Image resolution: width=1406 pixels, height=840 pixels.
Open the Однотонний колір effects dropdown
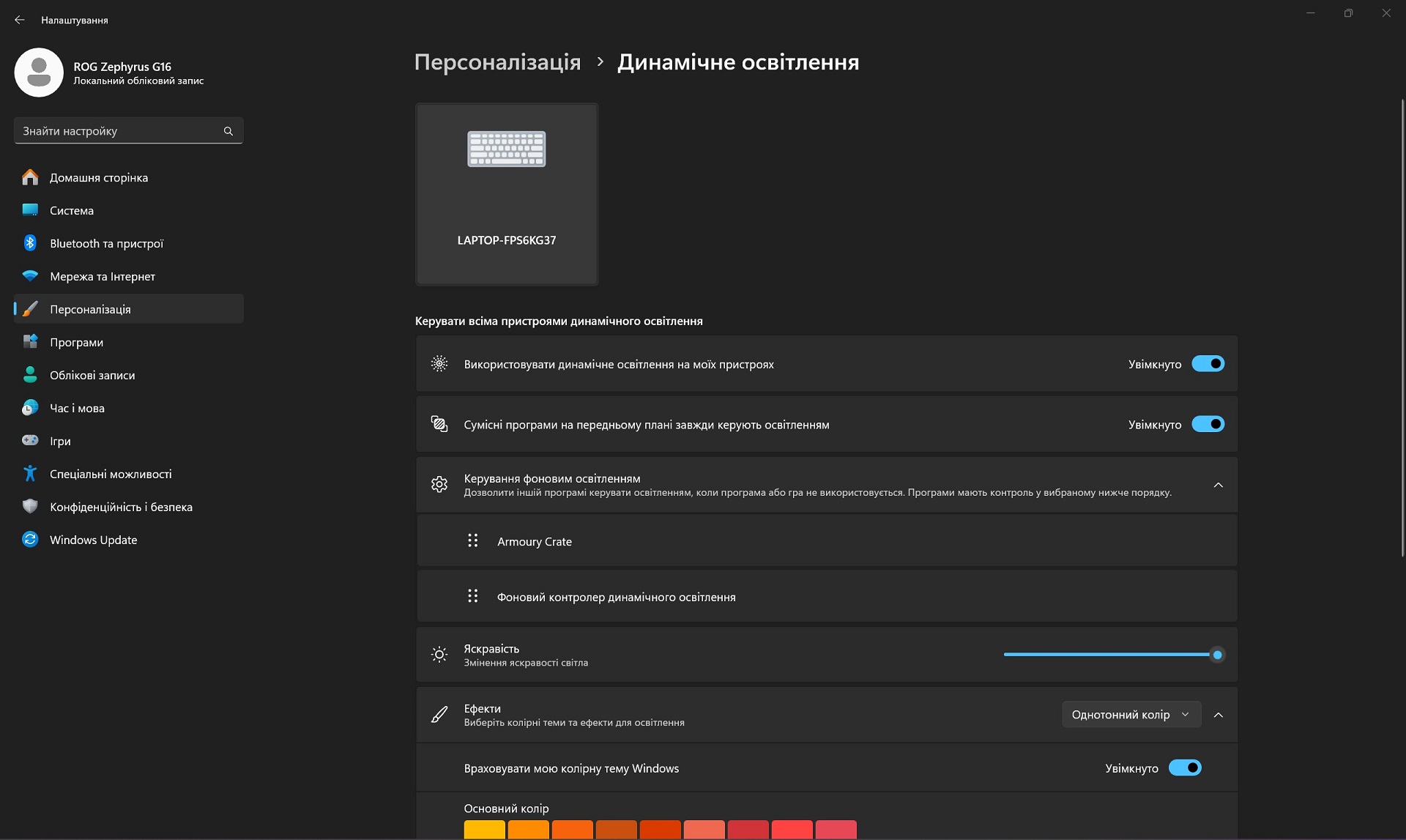(1131, 715)
